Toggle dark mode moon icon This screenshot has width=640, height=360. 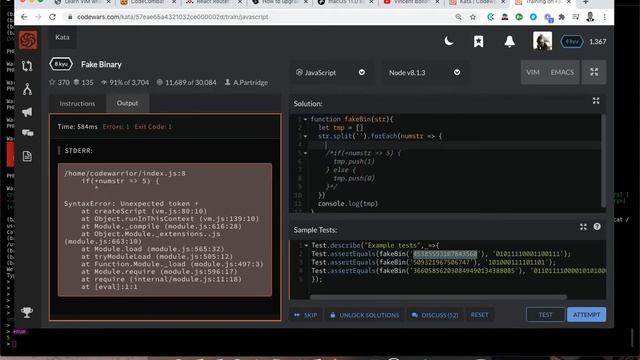pos(449,41)
